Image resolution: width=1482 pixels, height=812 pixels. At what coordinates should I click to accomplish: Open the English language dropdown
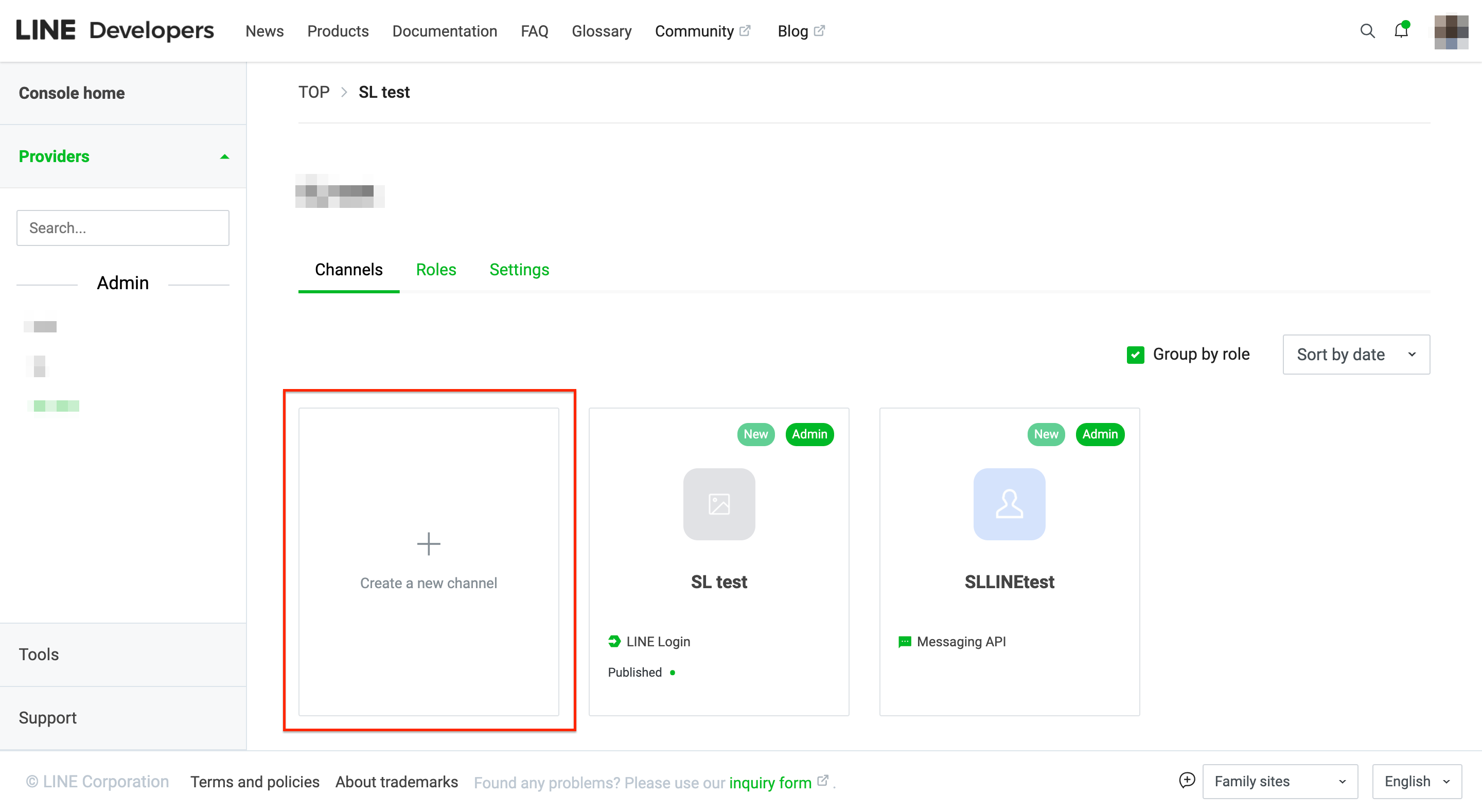(x=1417, y=782)
